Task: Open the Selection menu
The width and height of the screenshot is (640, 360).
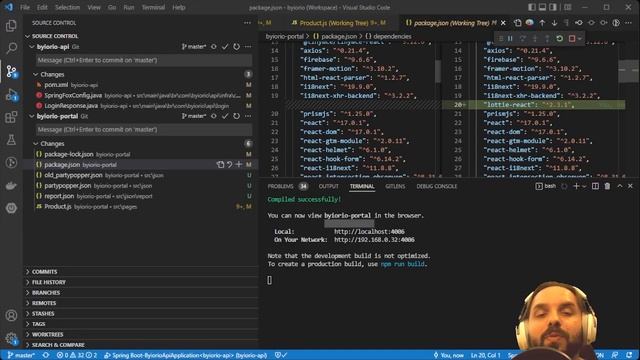Action: [x=67, y=7]
